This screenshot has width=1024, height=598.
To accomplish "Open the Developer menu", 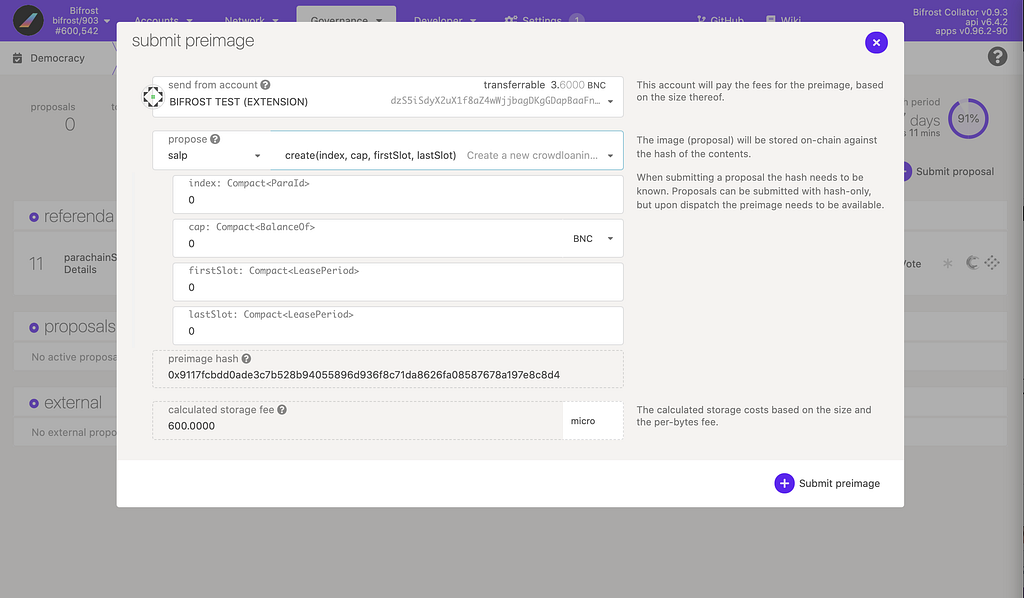I will [445, 20].
